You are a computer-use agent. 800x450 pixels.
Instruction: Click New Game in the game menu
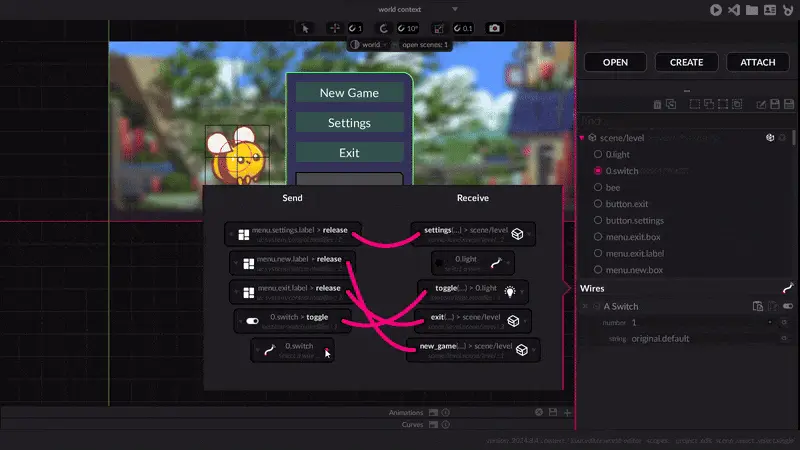349,93
